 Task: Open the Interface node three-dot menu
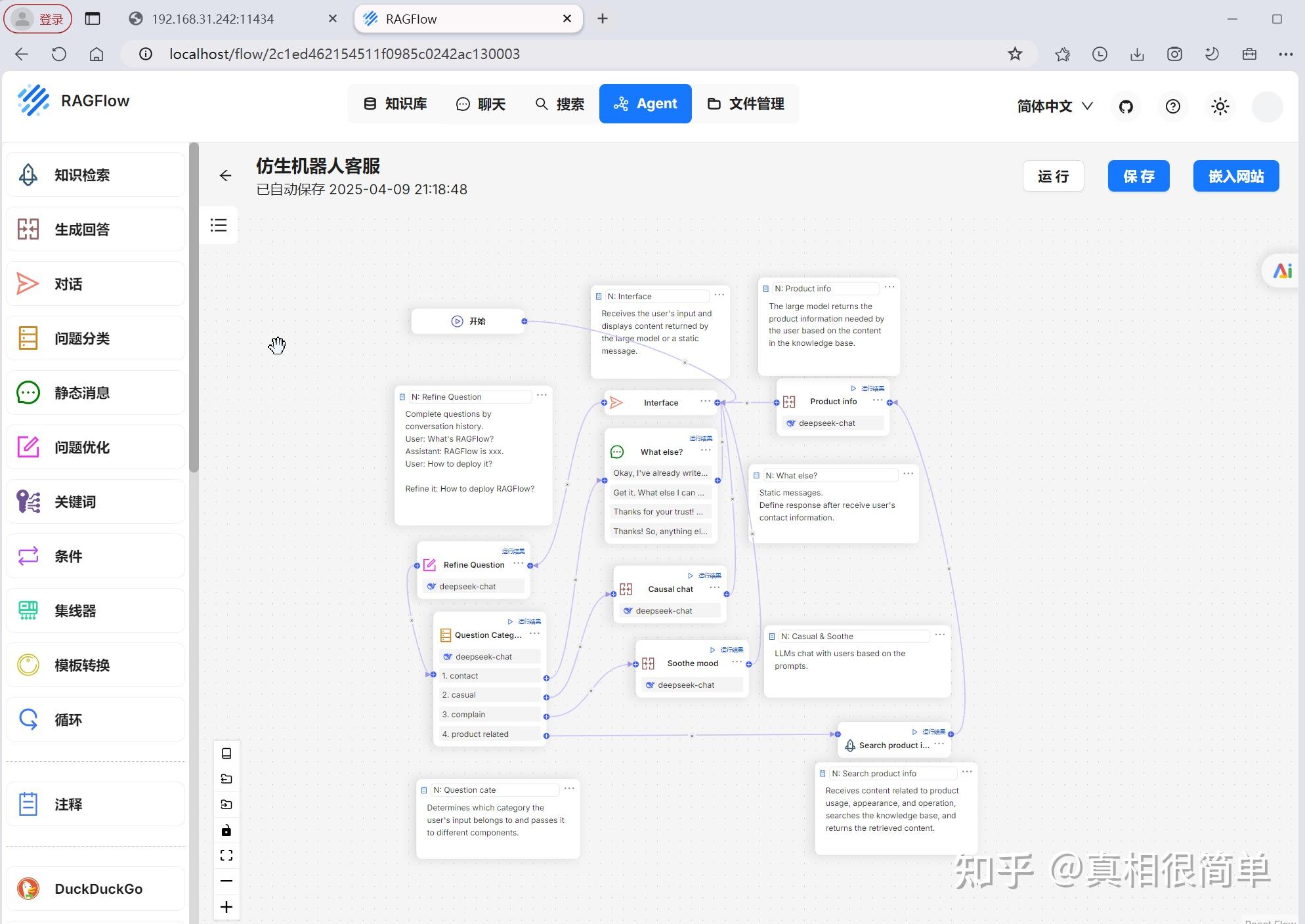pyautogui.click(x=705, y=401)
